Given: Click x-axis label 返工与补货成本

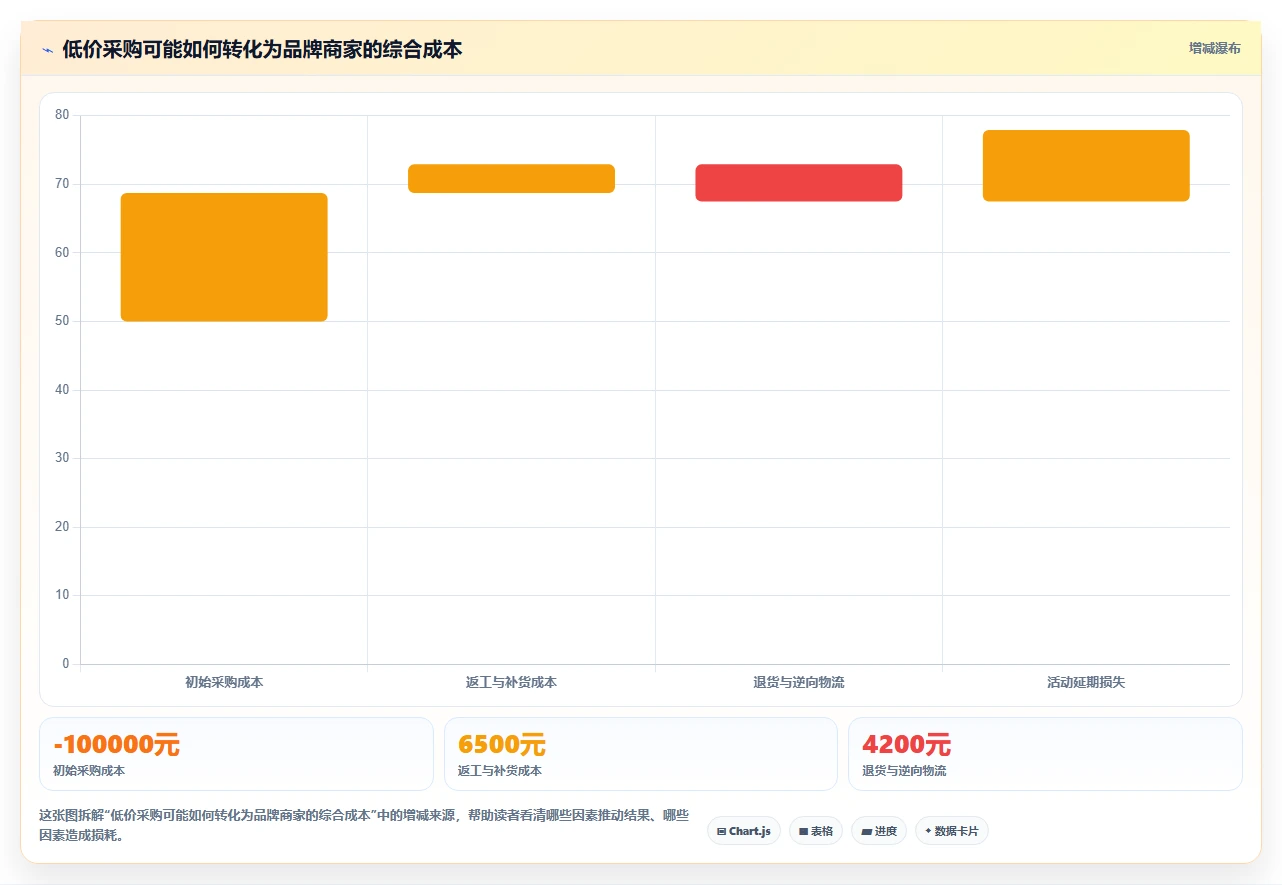Looking at the screenshot, I should coord(511,682).
